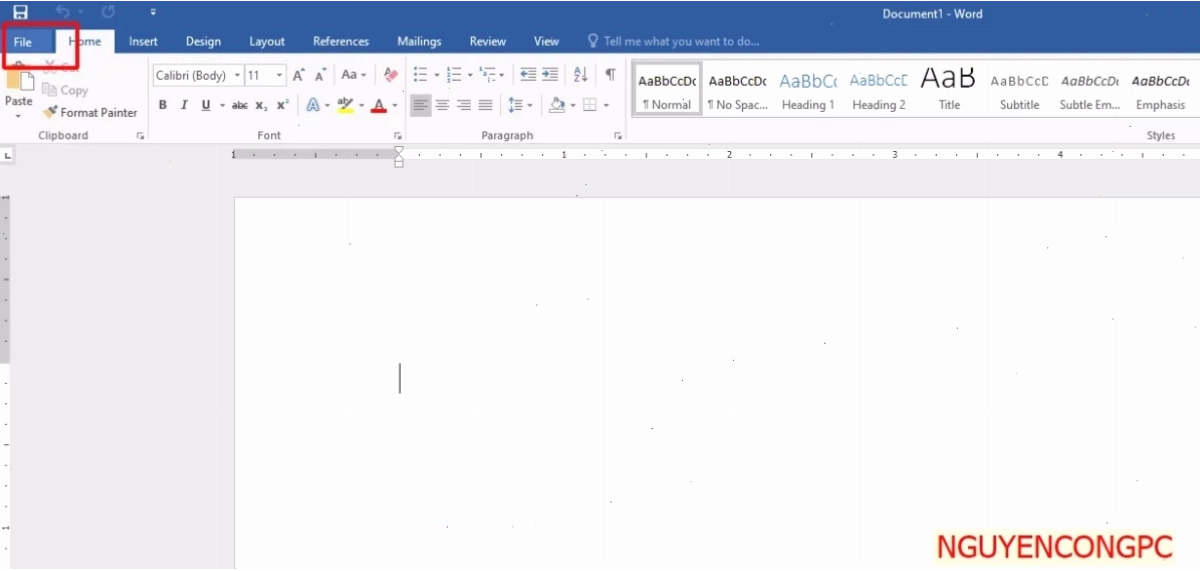Apply red font color

pyautogui.click(x=379, y=105)
